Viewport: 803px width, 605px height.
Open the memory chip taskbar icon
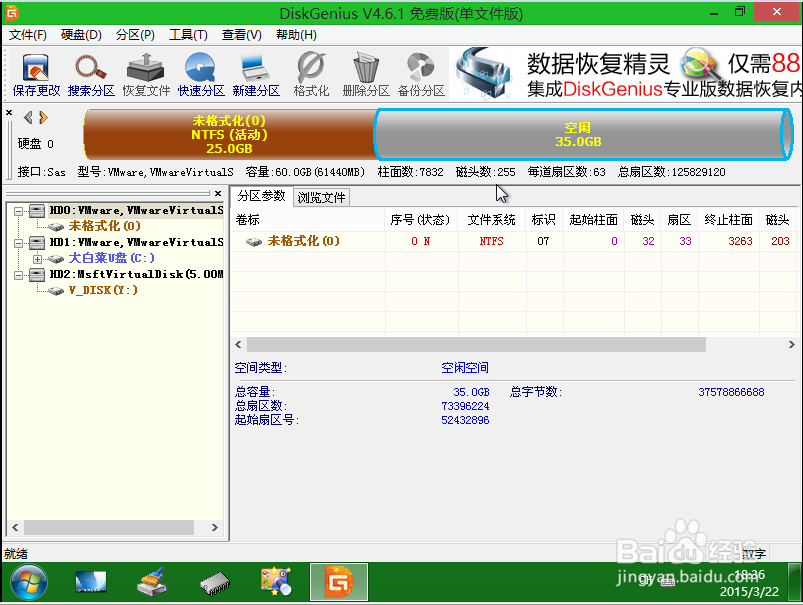coord(215,584)
